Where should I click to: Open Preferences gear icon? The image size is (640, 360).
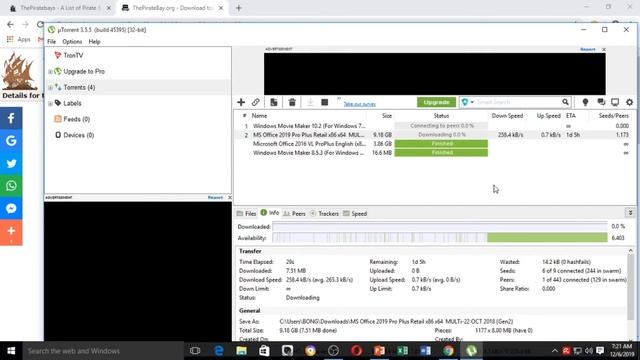click(629, 102)
